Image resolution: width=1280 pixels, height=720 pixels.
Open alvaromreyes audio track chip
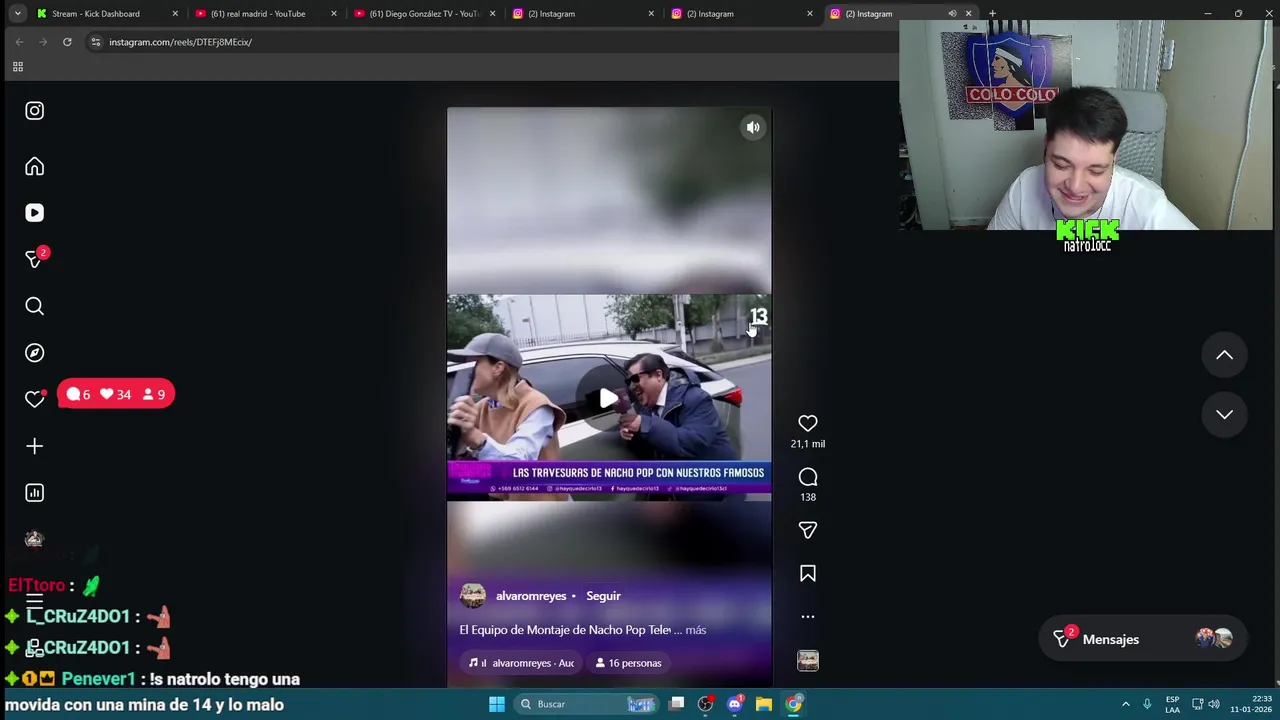[521, 663]
